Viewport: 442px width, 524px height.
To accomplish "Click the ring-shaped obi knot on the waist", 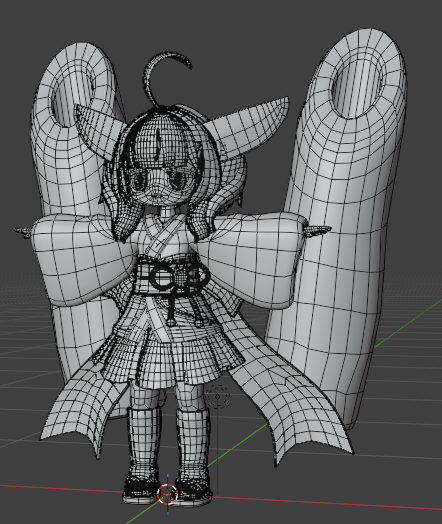I will 179,277.
